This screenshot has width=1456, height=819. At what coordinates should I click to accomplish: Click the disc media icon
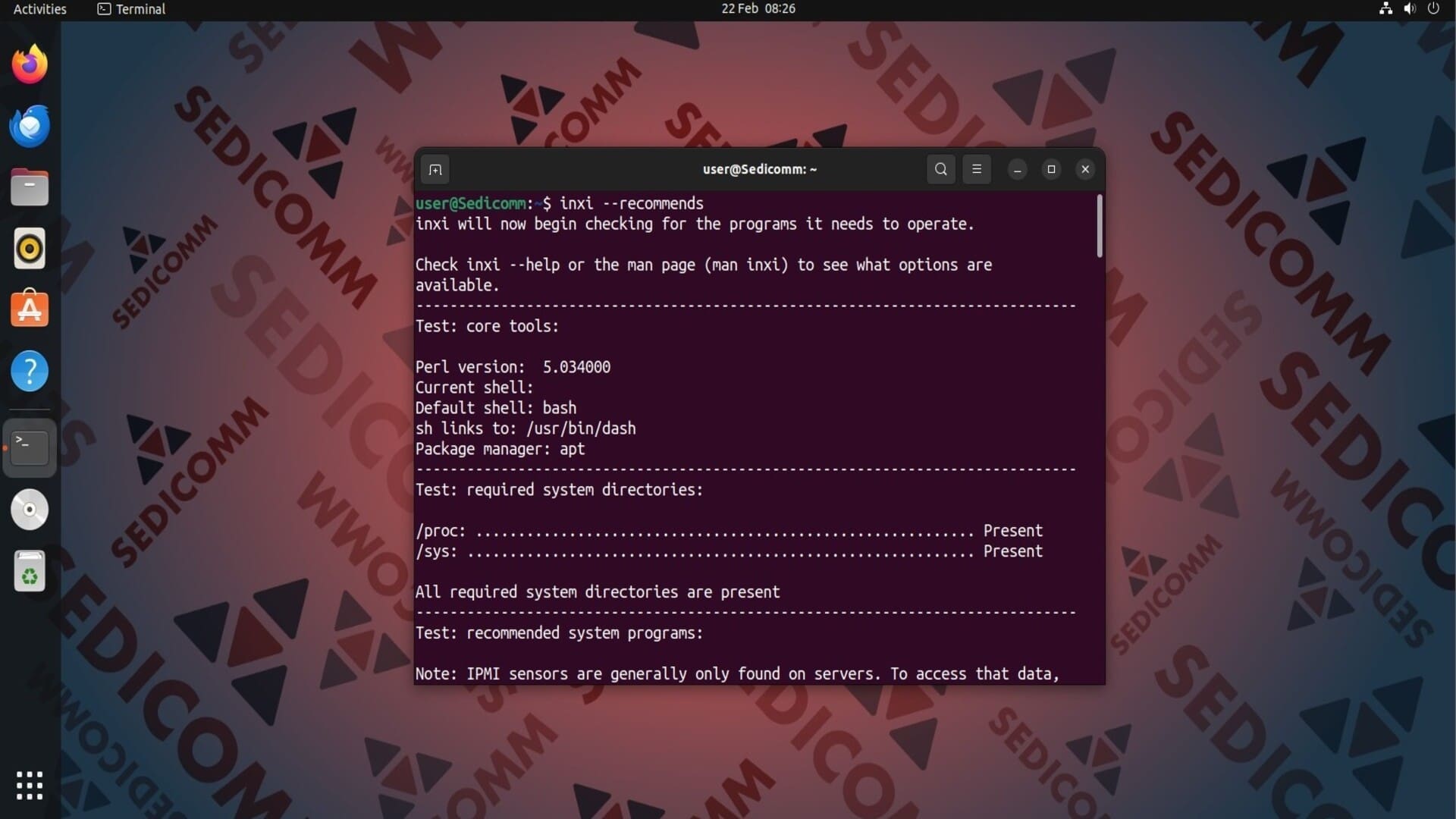(30, 510)
